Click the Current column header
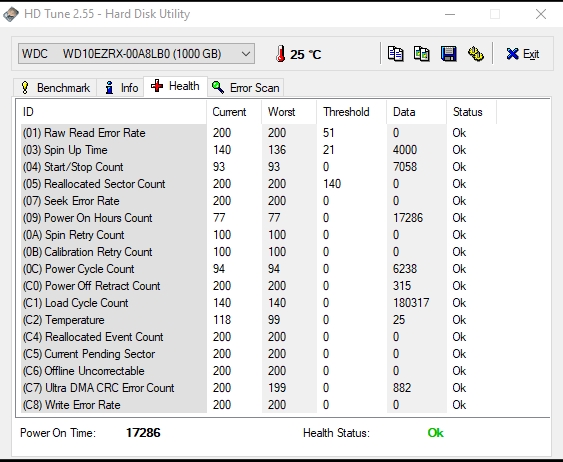Screen dimensions: 563x462 (x=229, y=112)
